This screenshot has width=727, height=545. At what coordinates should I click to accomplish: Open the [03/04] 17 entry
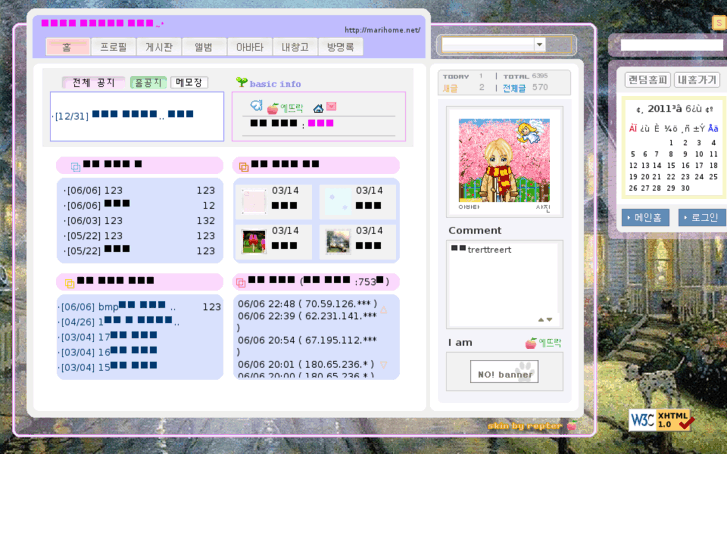click(x=108, y=337)
